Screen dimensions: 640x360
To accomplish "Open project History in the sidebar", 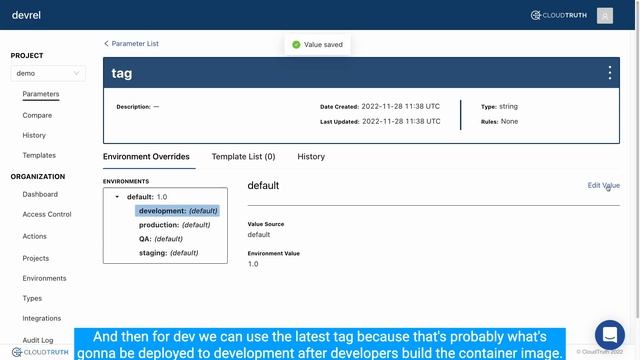I will (34, 135).
